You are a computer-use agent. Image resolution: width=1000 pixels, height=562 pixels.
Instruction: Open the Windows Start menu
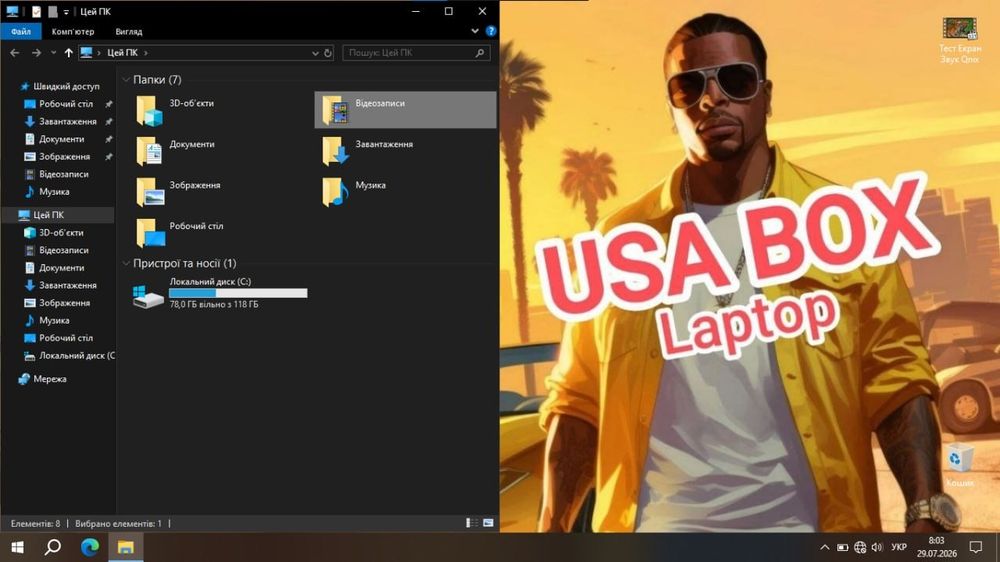(x=17, y=547)
